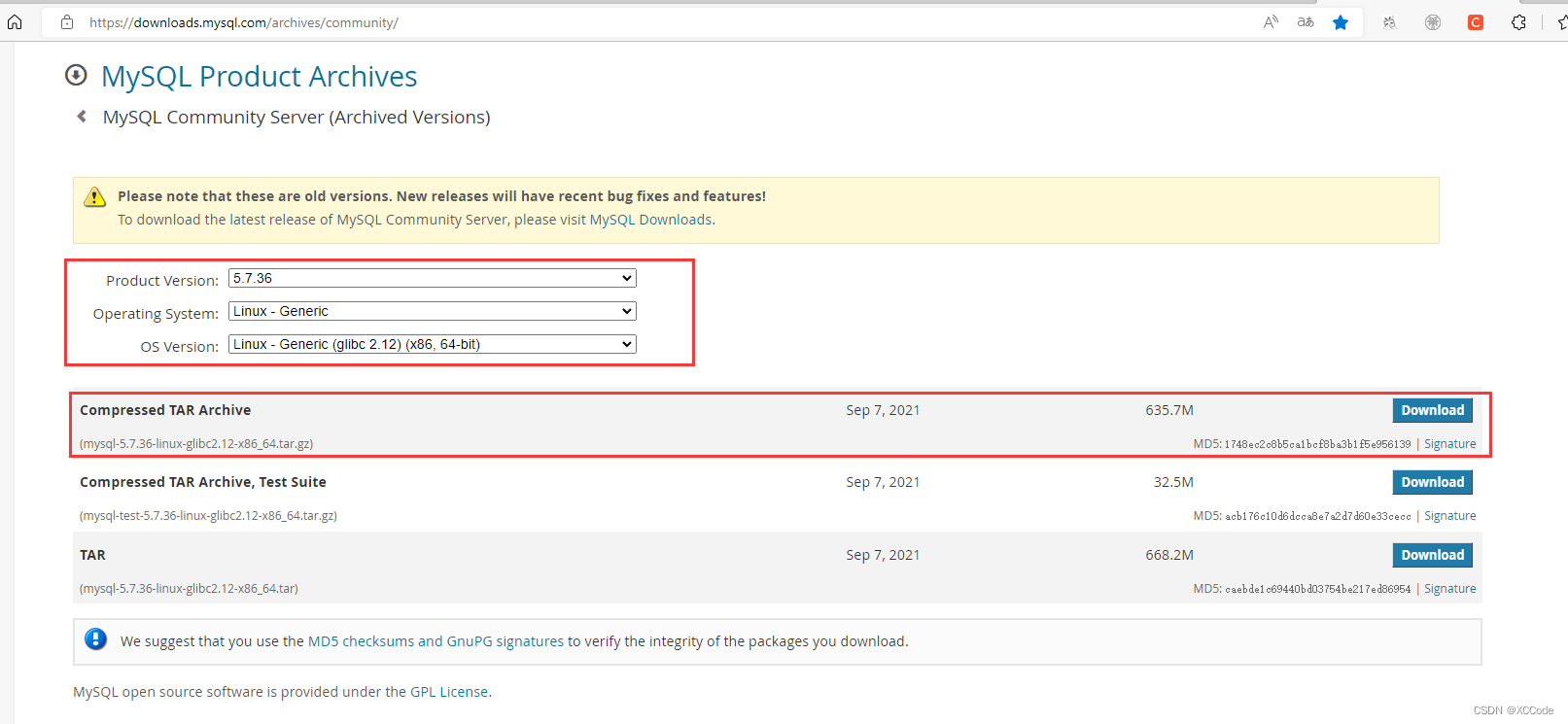
Task: Click the Product Version label
Action: 162,281
